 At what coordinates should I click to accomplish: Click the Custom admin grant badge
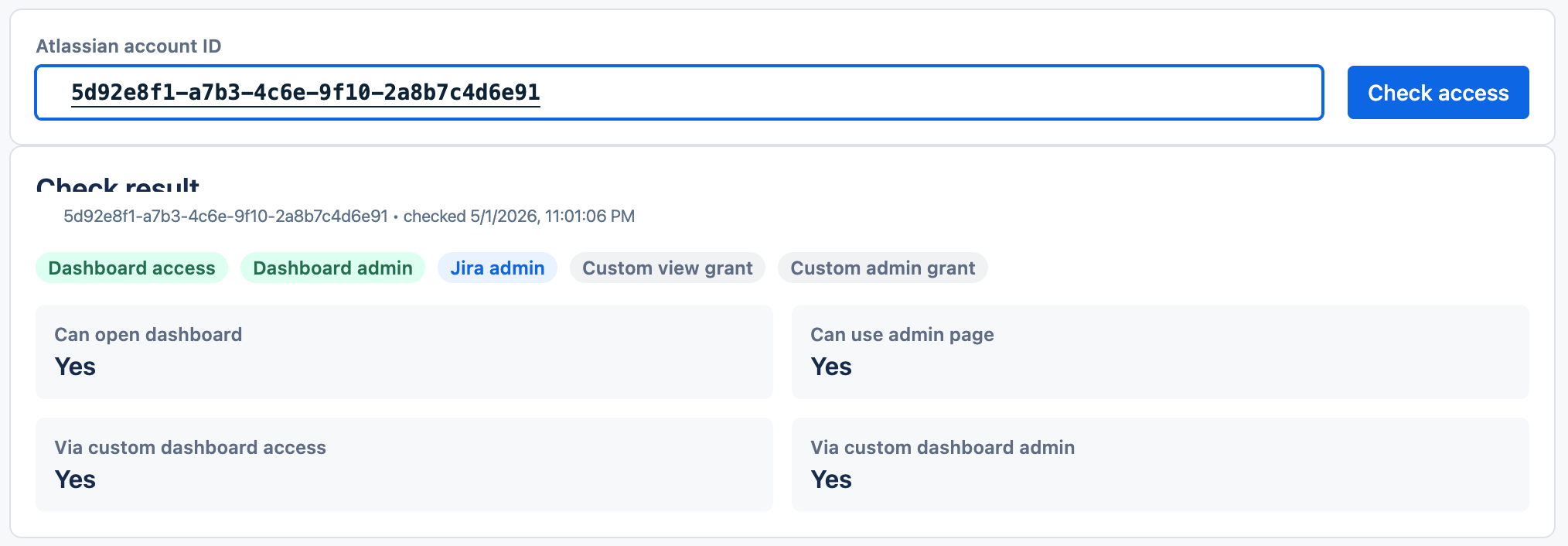[x=882, y=268]
